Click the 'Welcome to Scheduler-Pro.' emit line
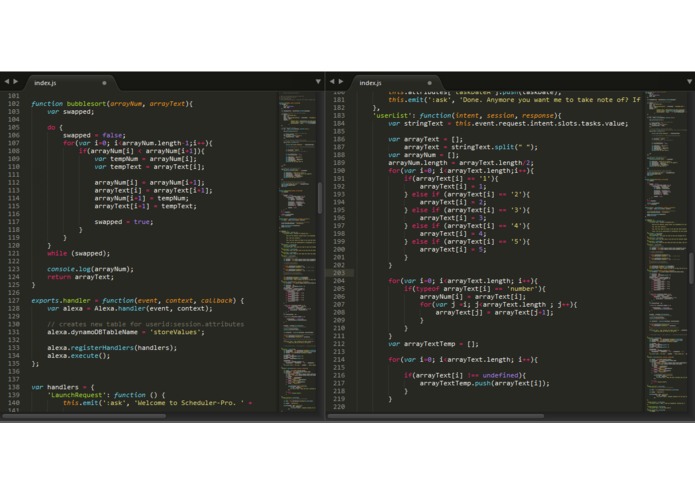 point(157,403)
